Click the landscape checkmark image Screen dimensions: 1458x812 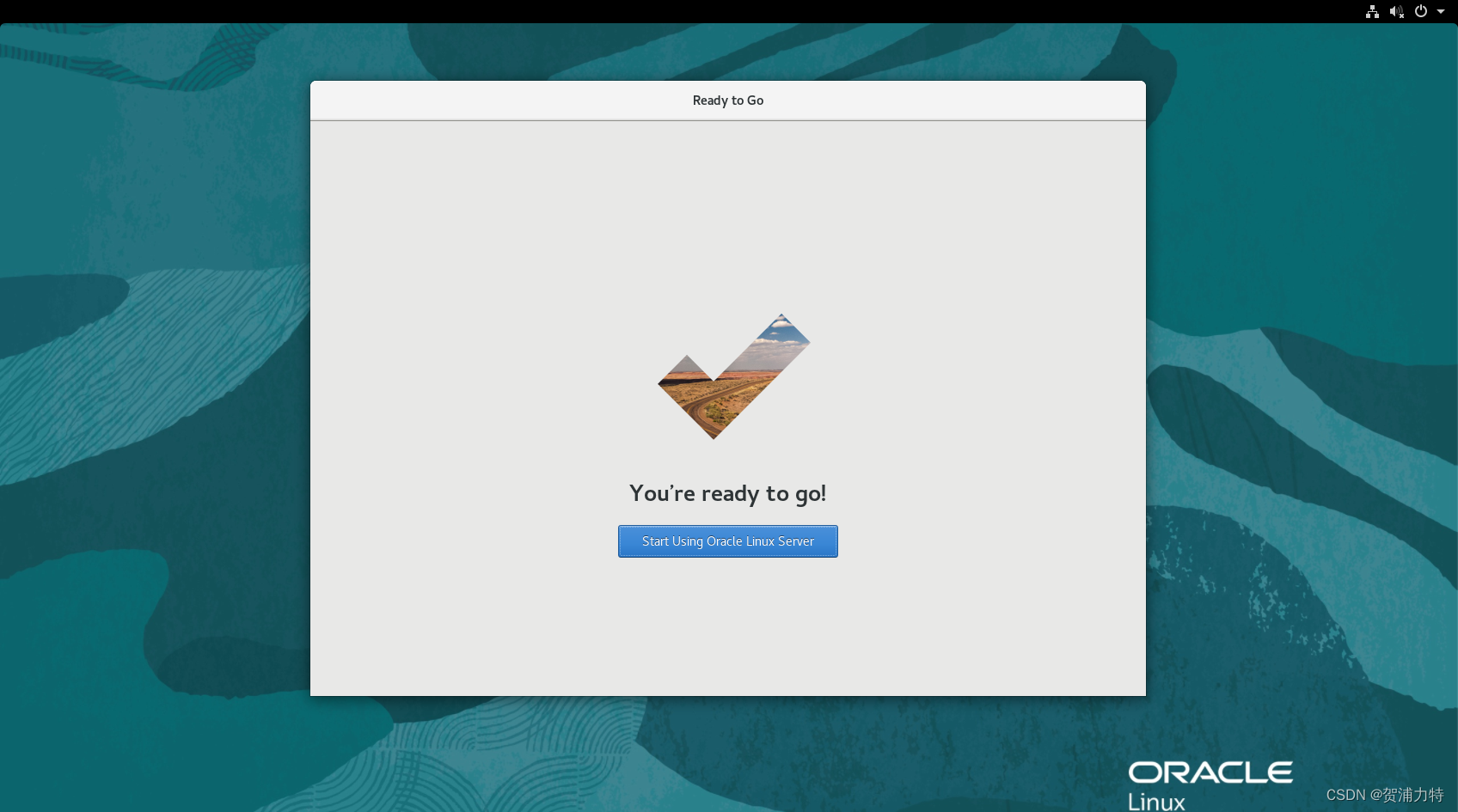[734, 376]
